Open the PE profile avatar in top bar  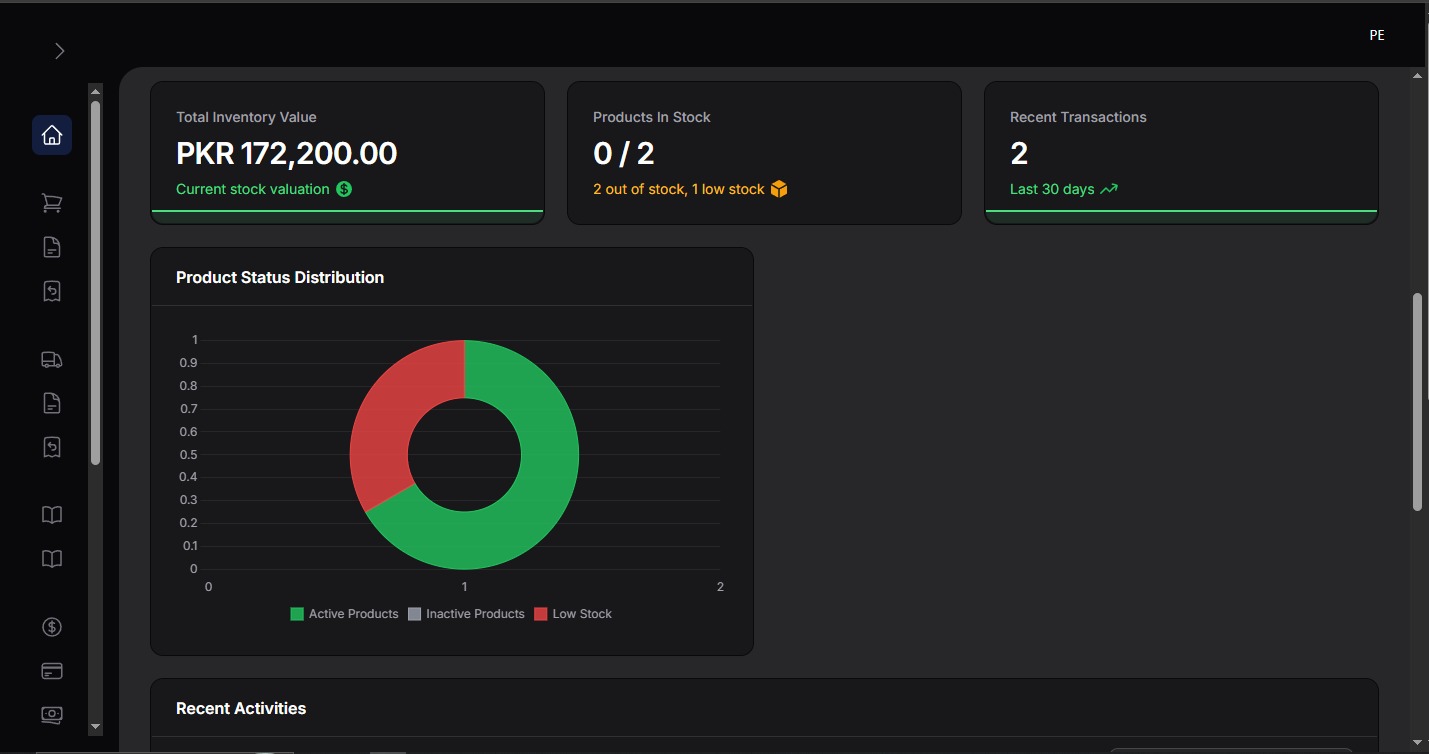click(1376, 34)
